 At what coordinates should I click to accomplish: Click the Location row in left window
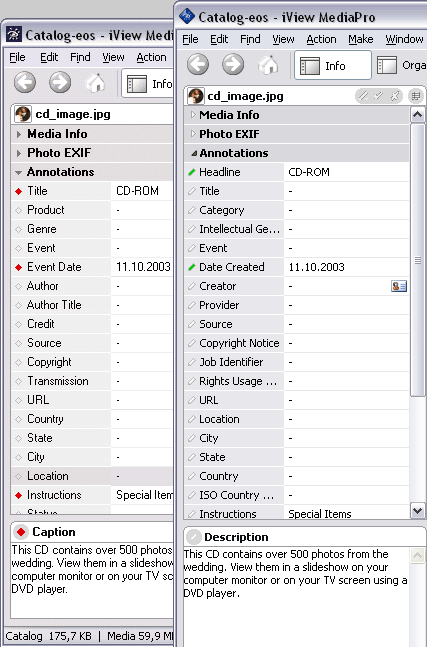92,476
